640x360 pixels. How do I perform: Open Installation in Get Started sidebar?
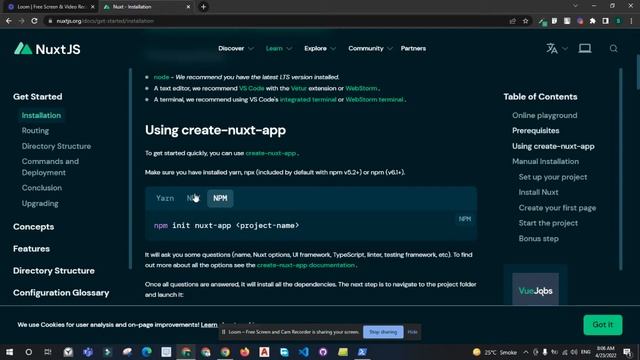point(41,116)
